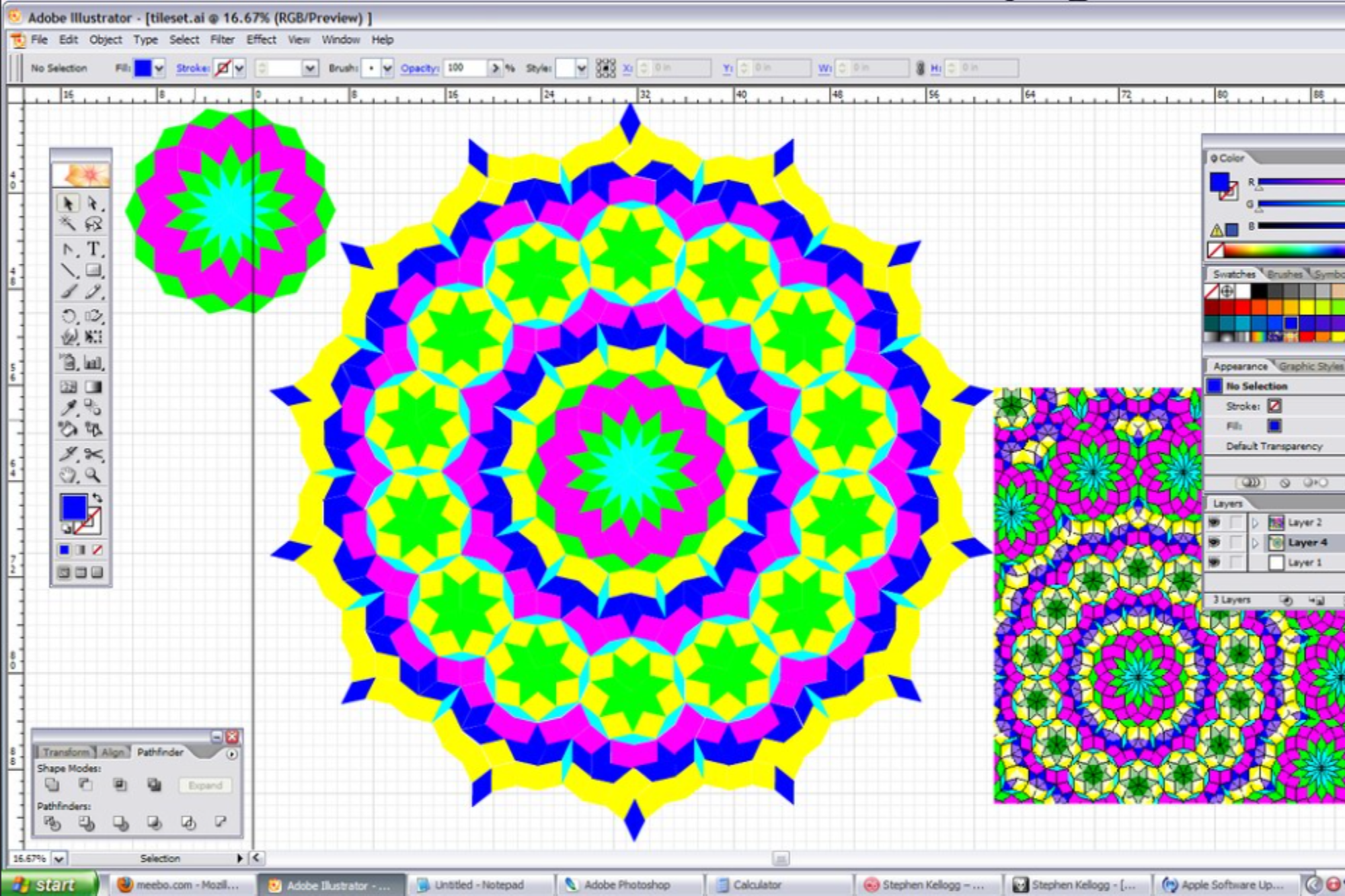Click the swap fill and stroke arrow
1345x896 pixels.
[98, 498]
